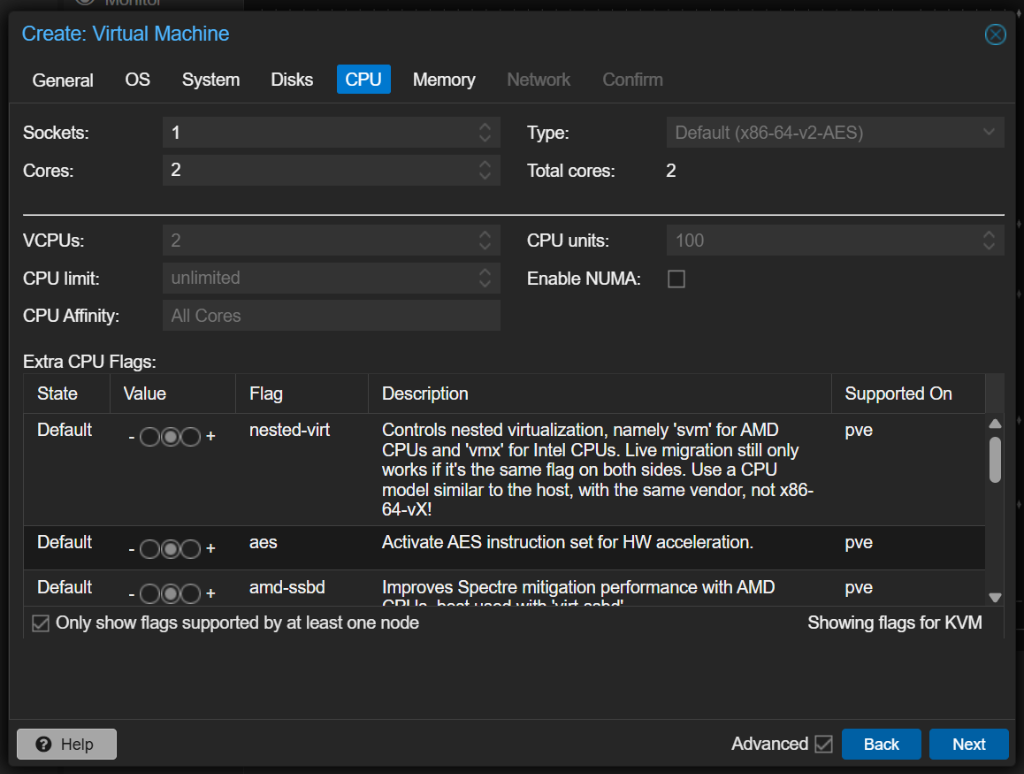Click the Description column header

(x=600, y=394)
